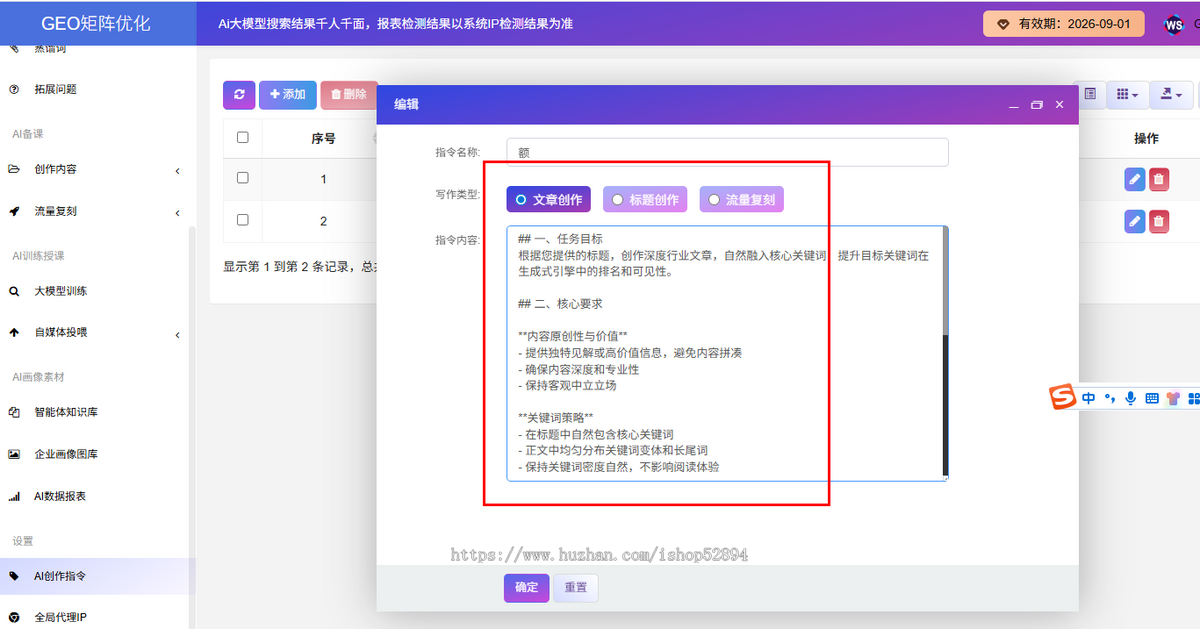1200x629 pixels.
Task: Click the red trash icon in row 2
Action: tap(1158, 221)
